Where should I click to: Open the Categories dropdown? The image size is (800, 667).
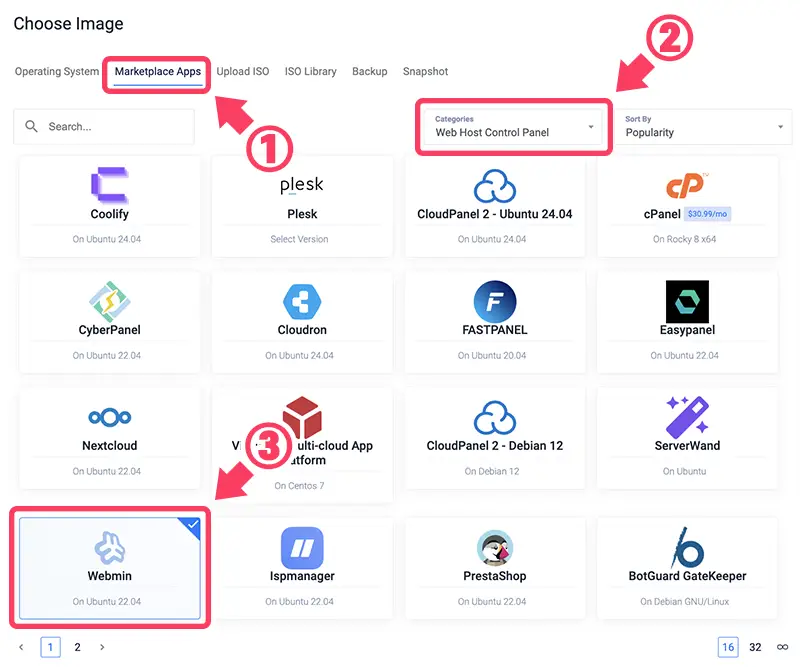click(x=514, y=127)
